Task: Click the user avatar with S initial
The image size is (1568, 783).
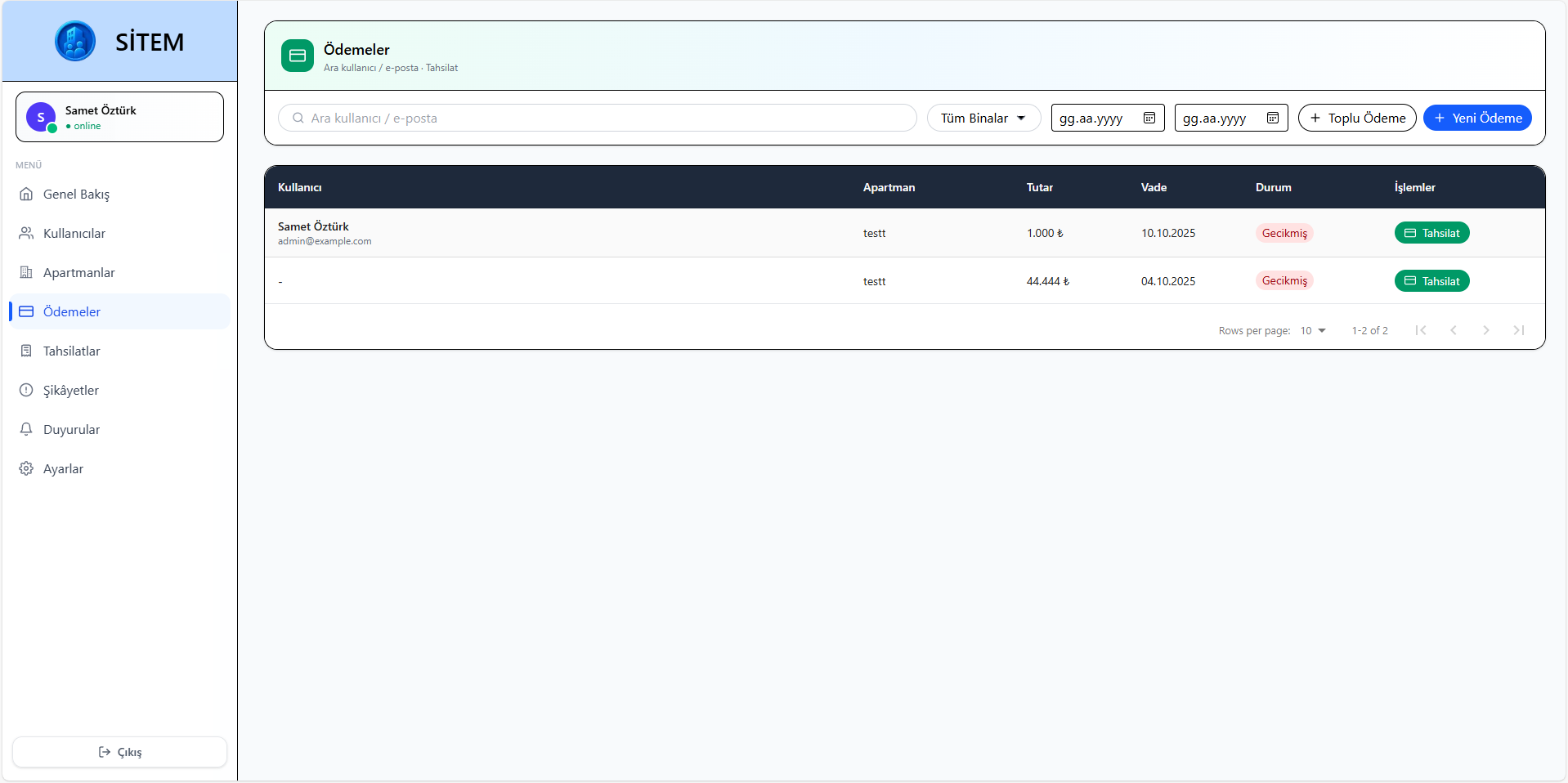Action: (x=41, y=117)
